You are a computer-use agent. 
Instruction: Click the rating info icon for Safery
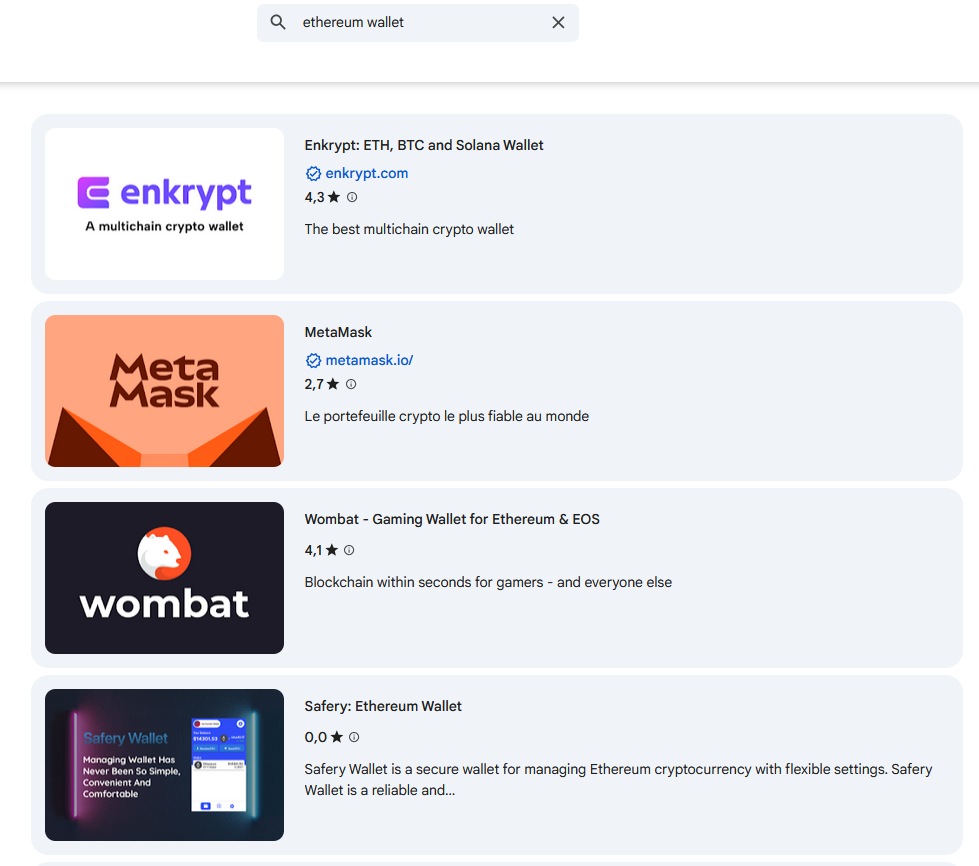point(353,737)
